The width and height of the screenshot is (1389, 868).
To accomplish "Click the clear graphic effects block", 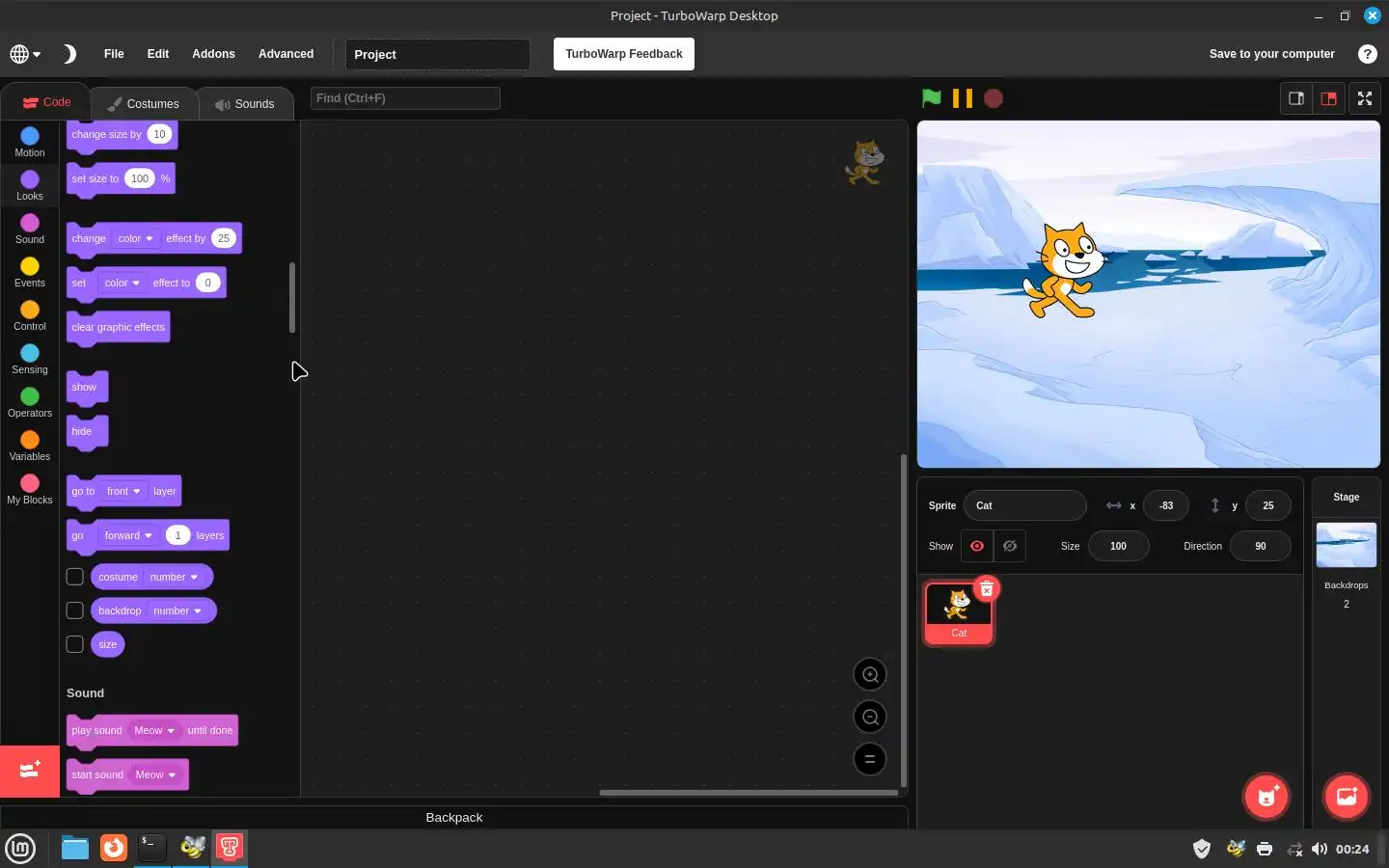I will tap(119, 327).
